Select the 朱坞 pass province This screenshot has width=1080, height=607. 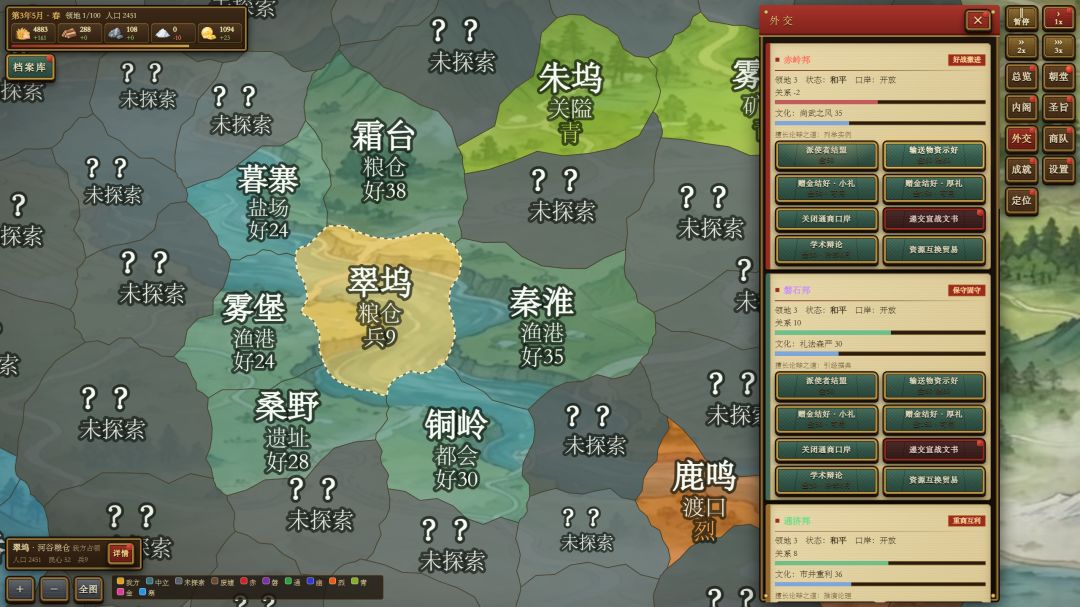click(570, 102)
